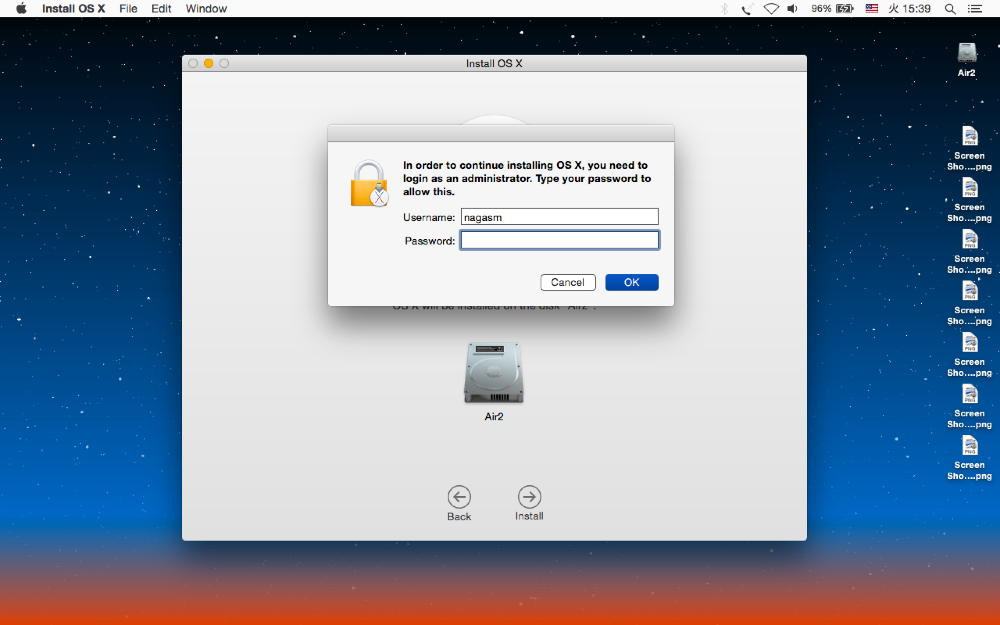Click the Username field containing nagasm

(x=559, y=217)
